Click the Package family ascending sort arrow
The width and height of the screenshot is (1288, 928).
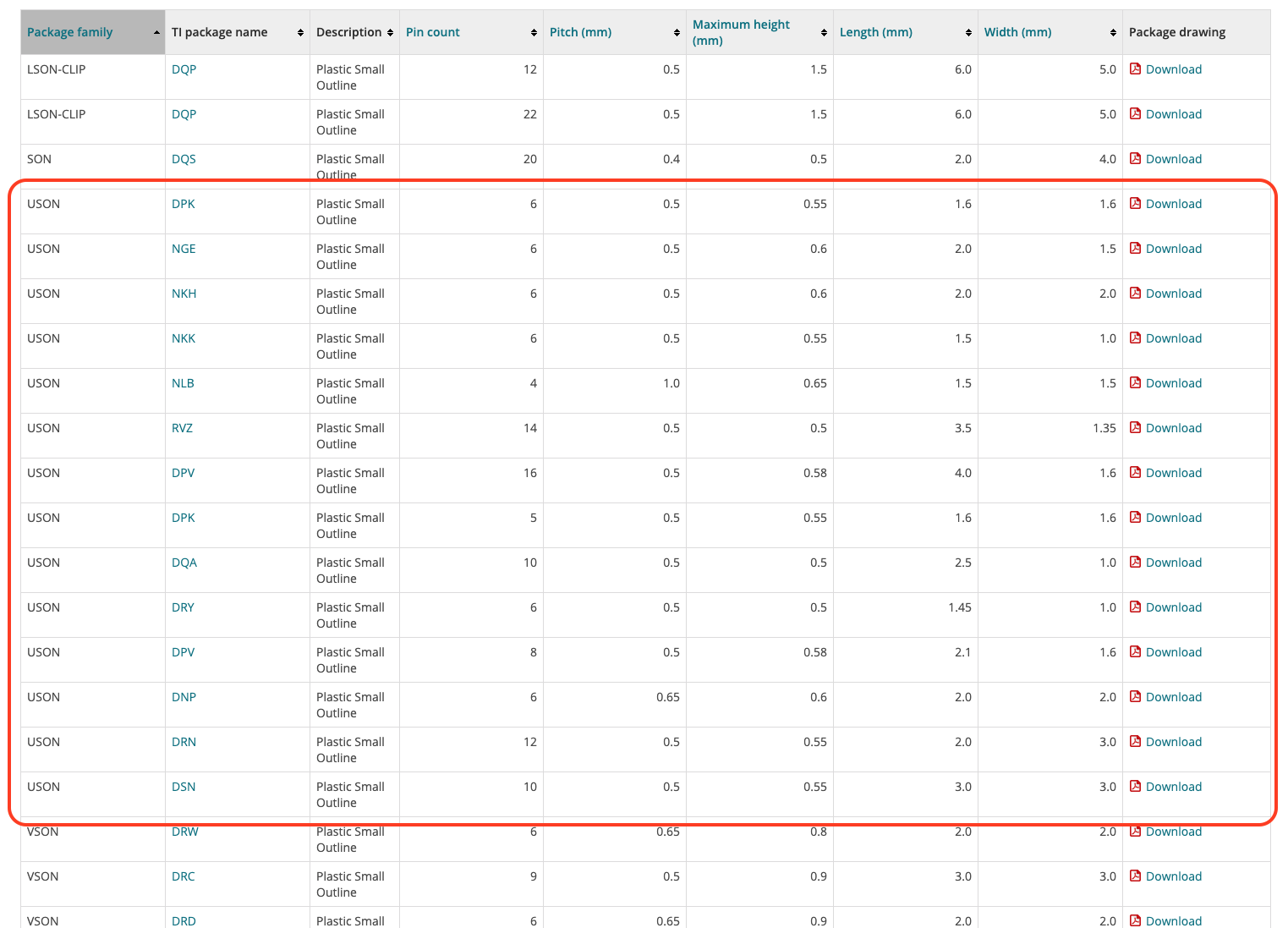click(x=156, y=32)
